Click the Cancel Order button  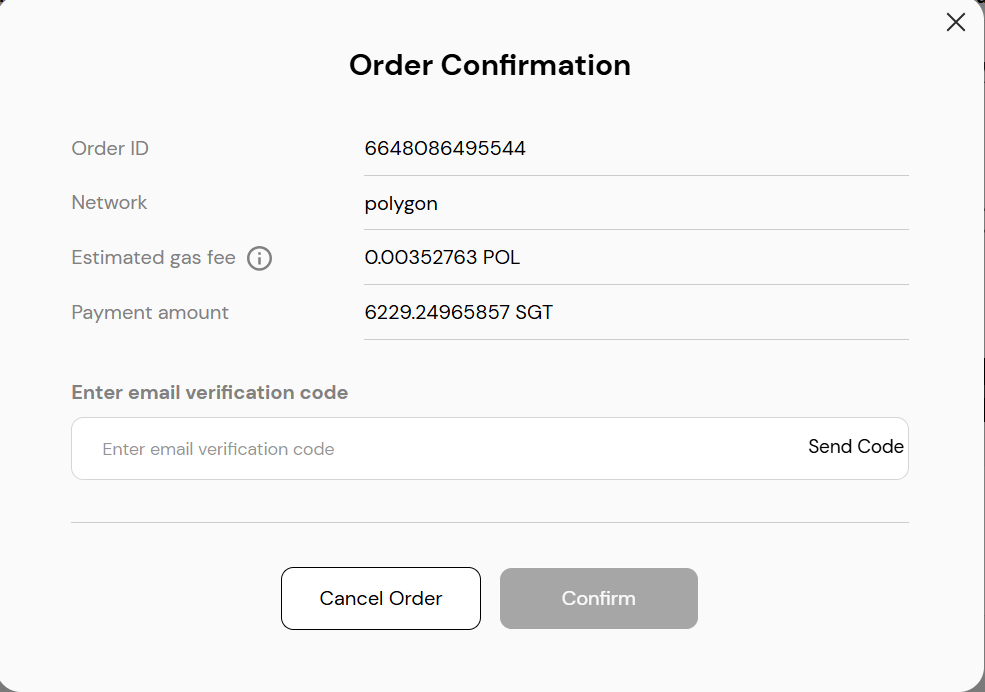pos(381,598)
